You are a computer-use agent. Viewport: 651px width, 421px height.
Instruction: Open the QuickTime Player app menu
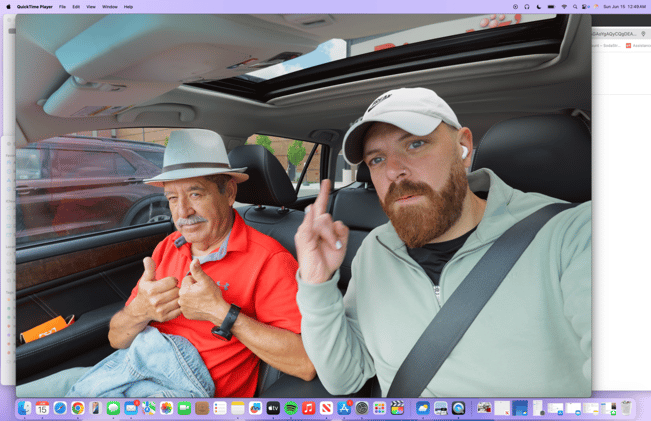click(x=34, y=7)
